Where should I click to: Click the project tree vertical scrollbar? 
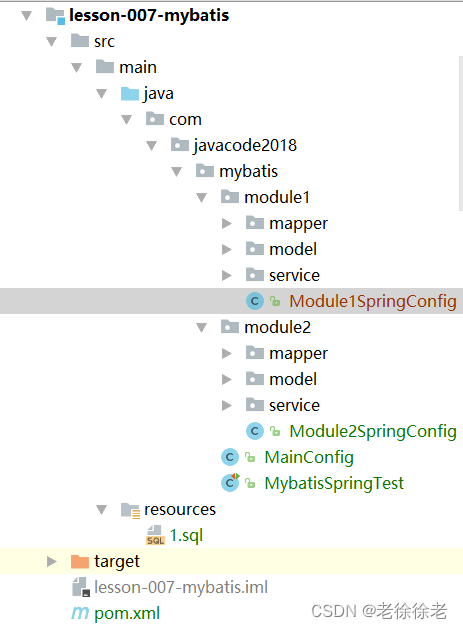[461, 133]
